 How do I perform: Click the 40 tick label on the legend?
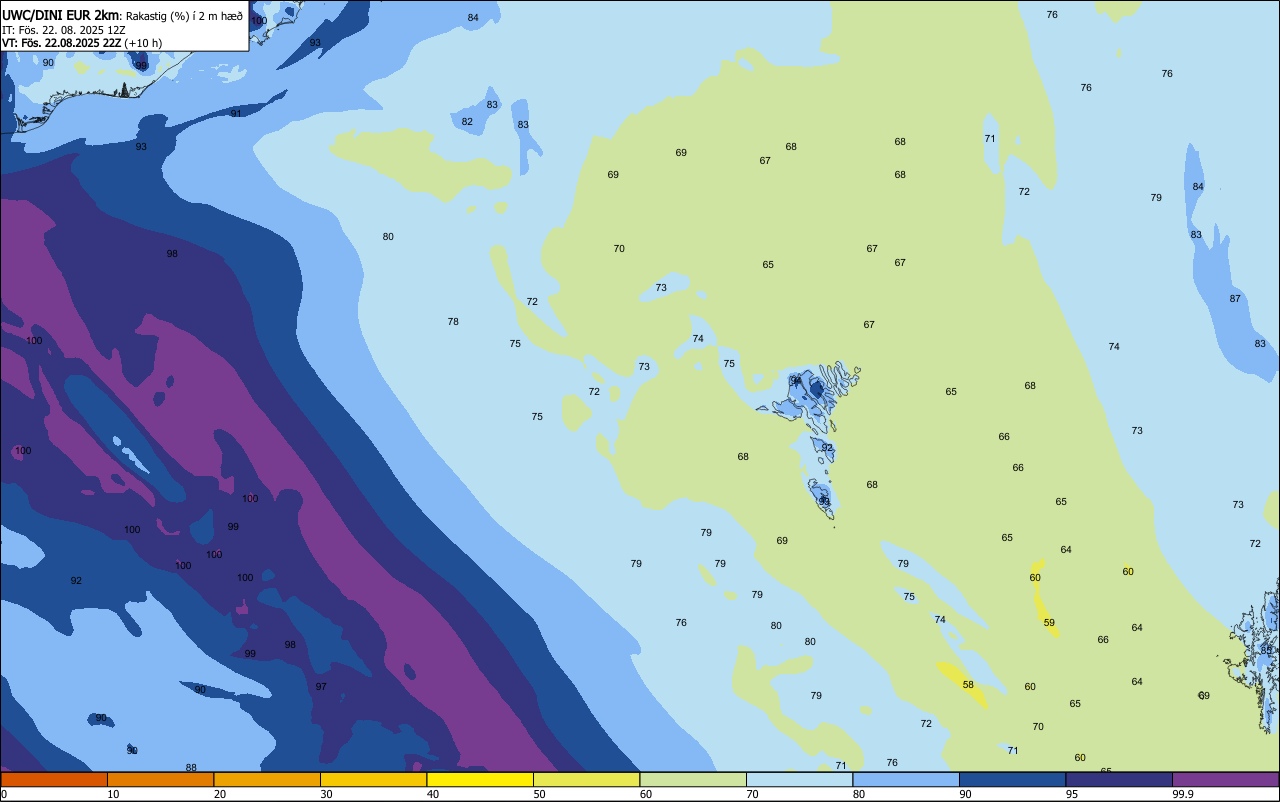[x=433, y=794]
